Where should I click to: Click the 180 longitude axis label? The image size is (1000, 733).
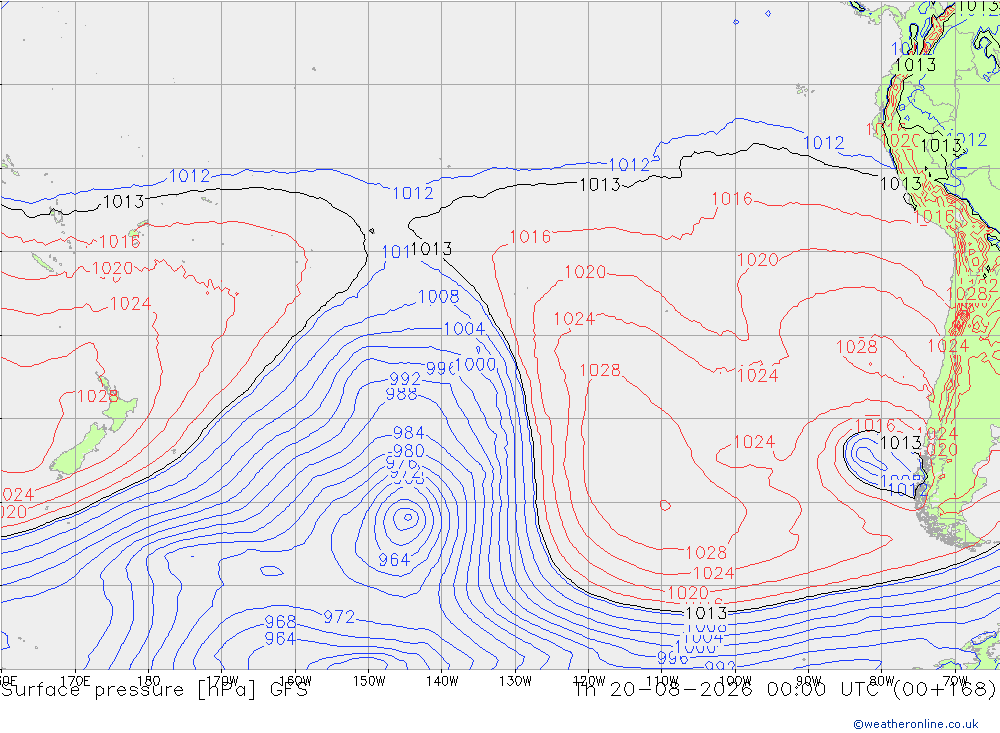tap(149, 681)
